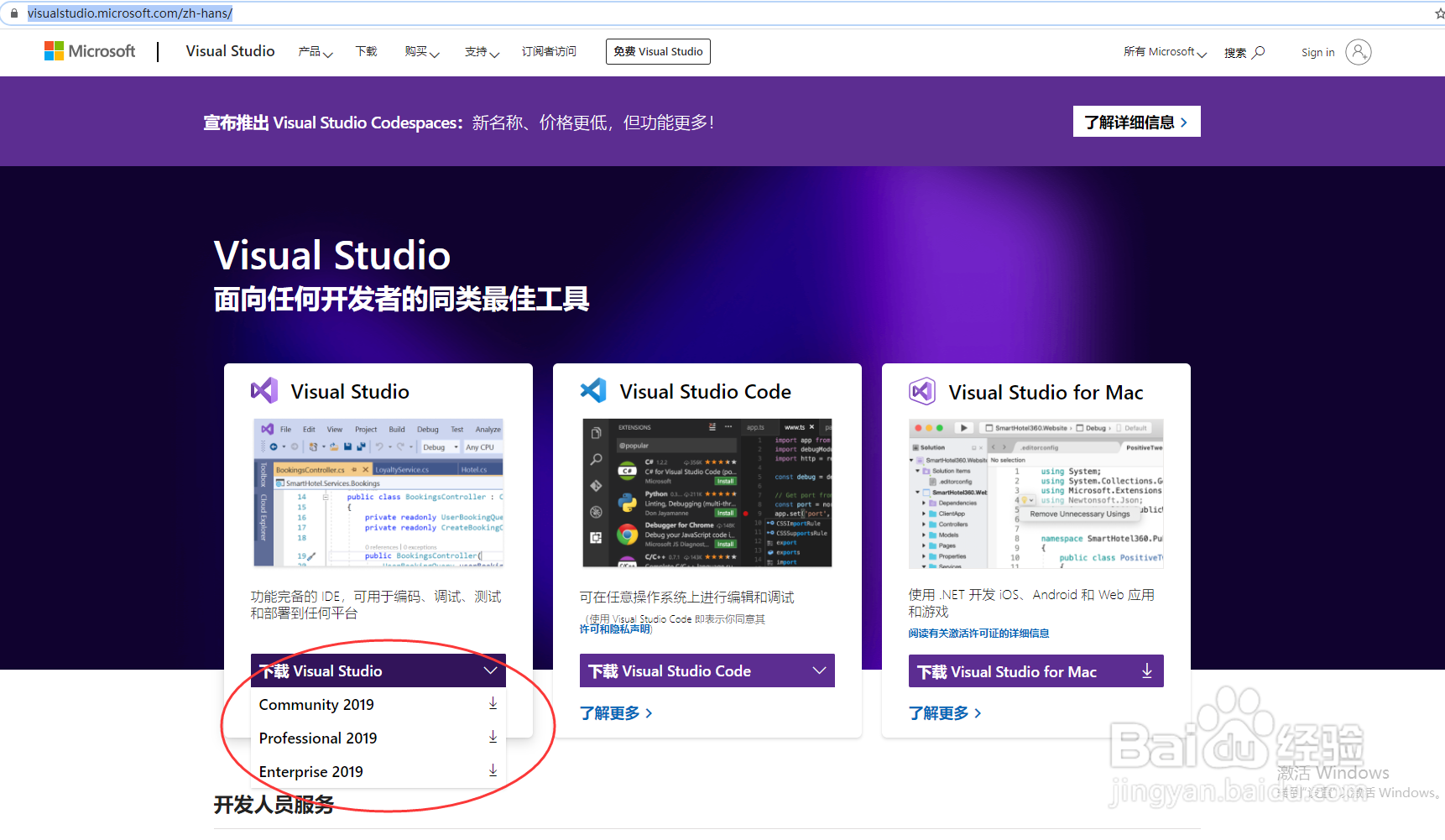Open the 许可和隐私声明 link
The image size is (1445, 840).
point(615,629)
